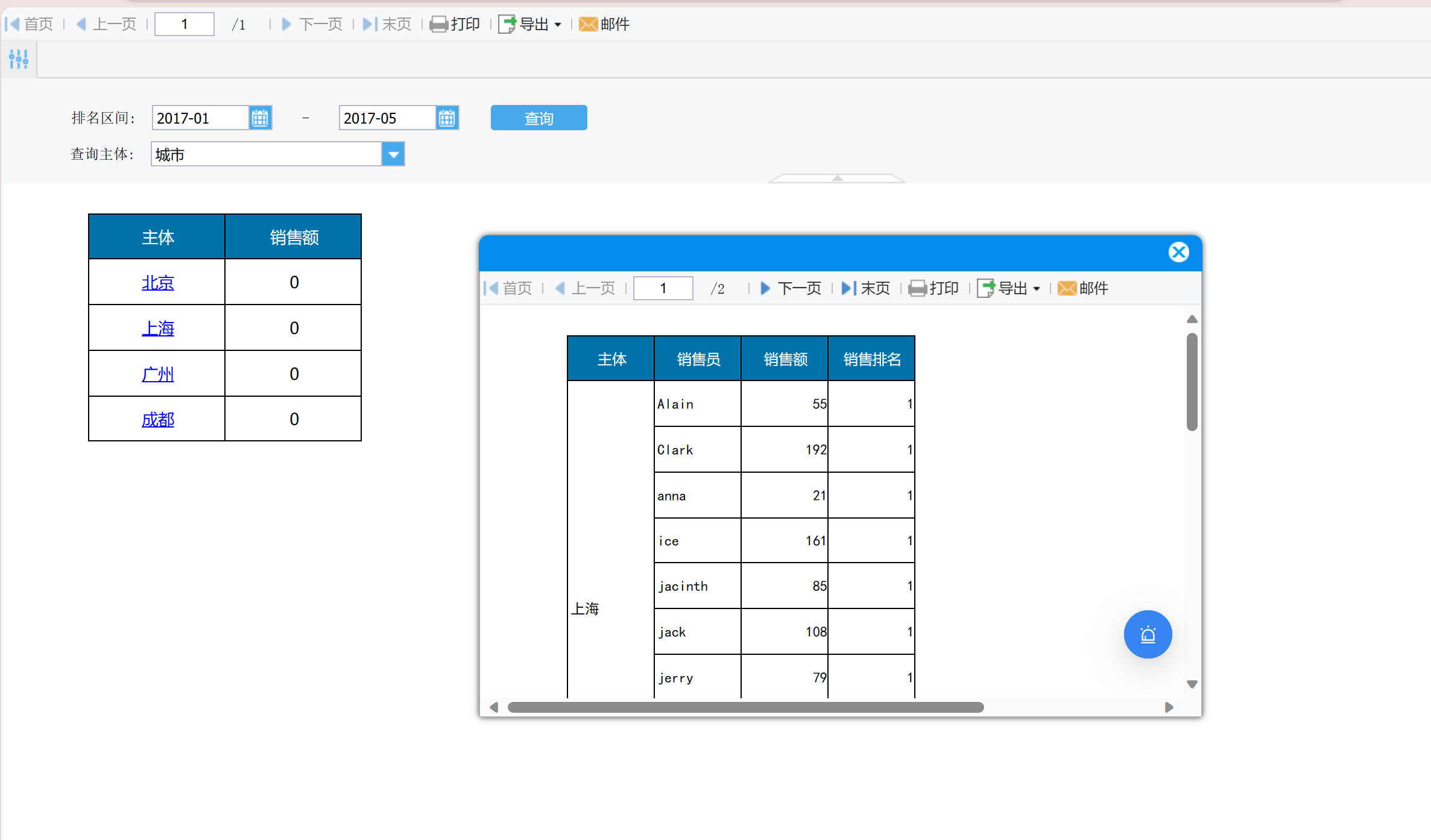1431x840 pixels.
Task: Click the 161 sales value for ice
Action: coord(785,541)
